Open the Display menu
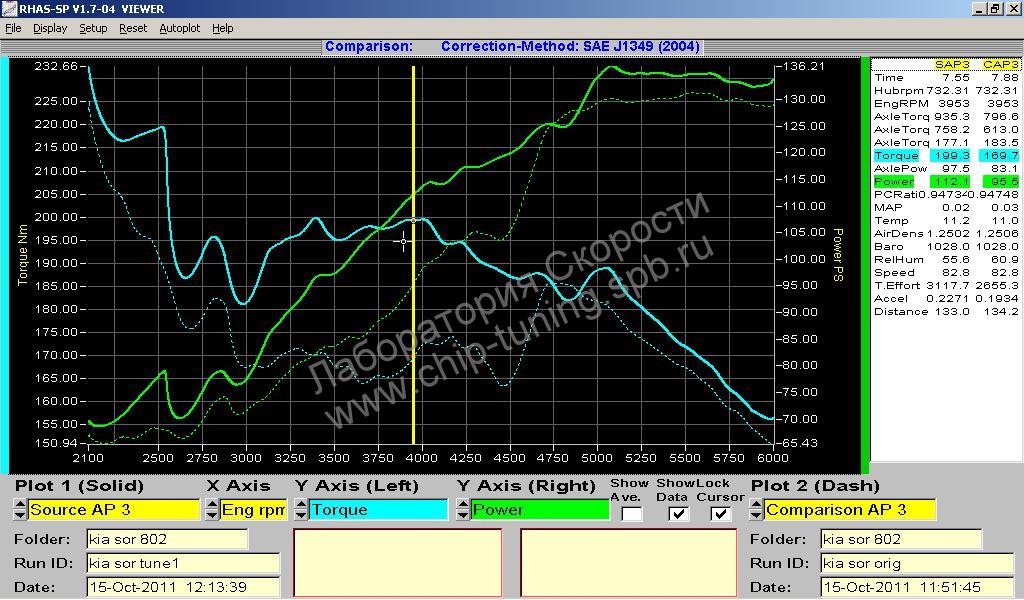Screen dimensions: 1024x600 [x=50, y=28]
